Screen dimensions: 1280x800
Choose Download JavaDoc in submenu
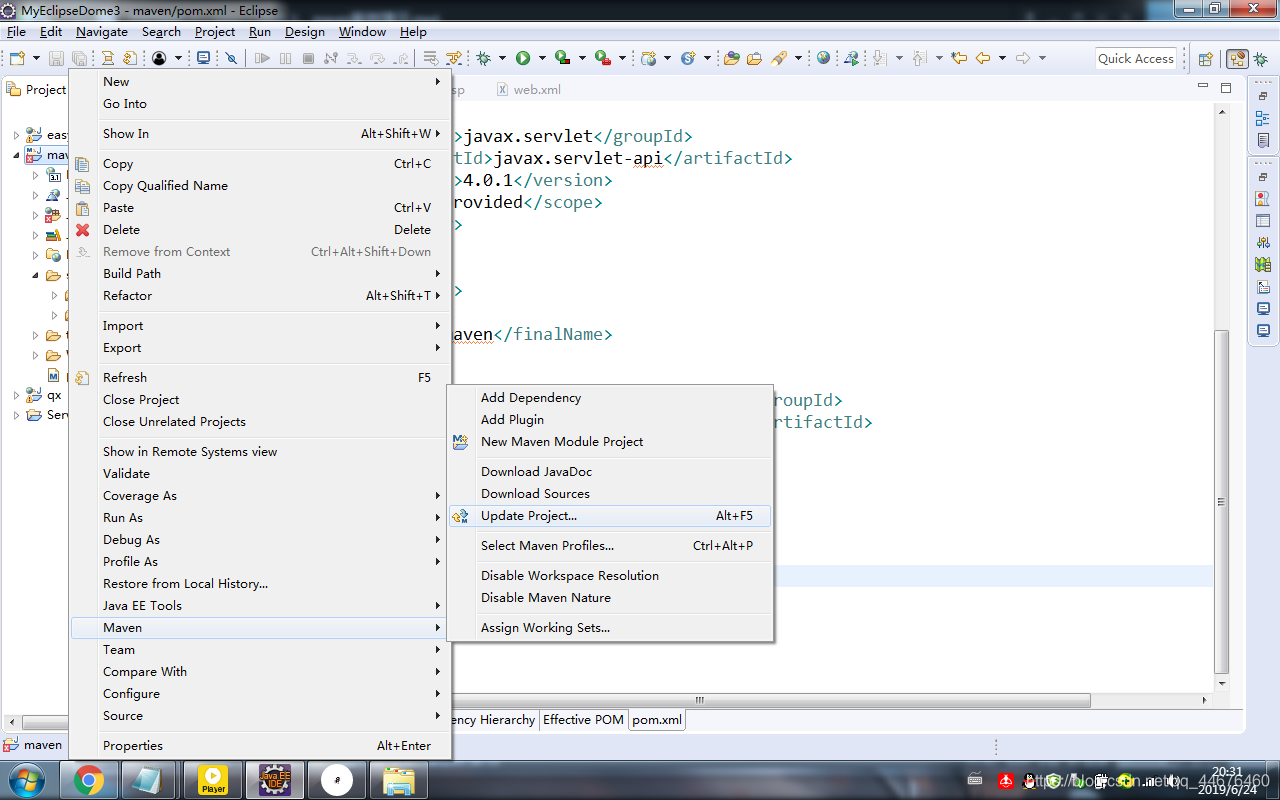coord(609,472)
